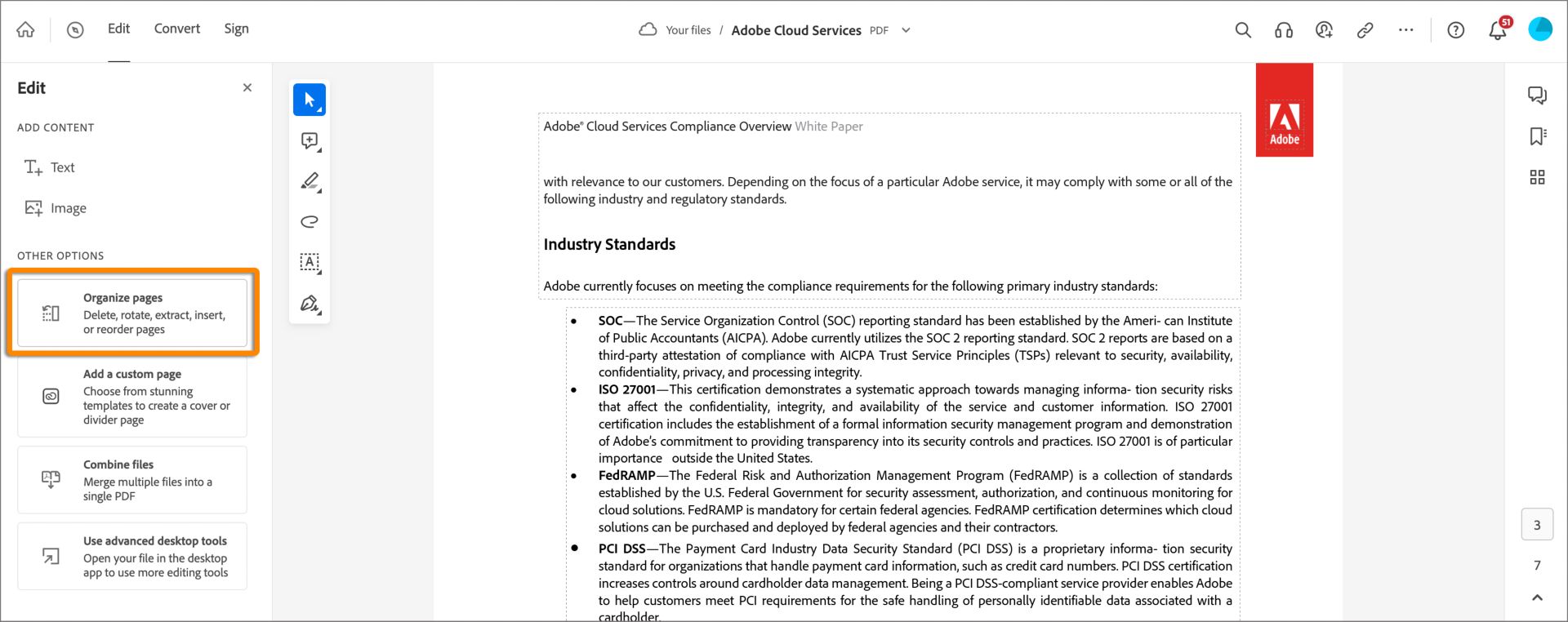Copy link with the chain icon
The height and width of the screenshot is (622, 1568).
click(x=1365, y=30)
